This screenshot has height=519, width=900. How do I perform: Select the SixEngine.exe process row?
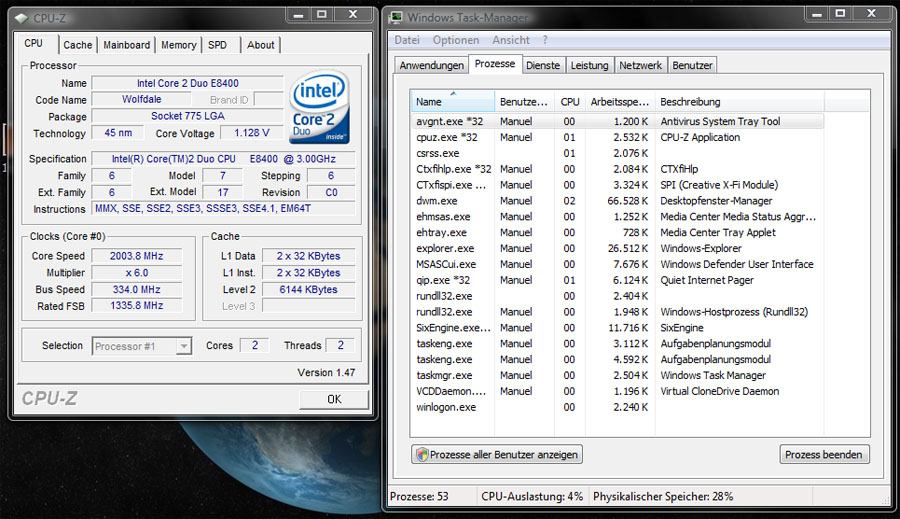618,328
